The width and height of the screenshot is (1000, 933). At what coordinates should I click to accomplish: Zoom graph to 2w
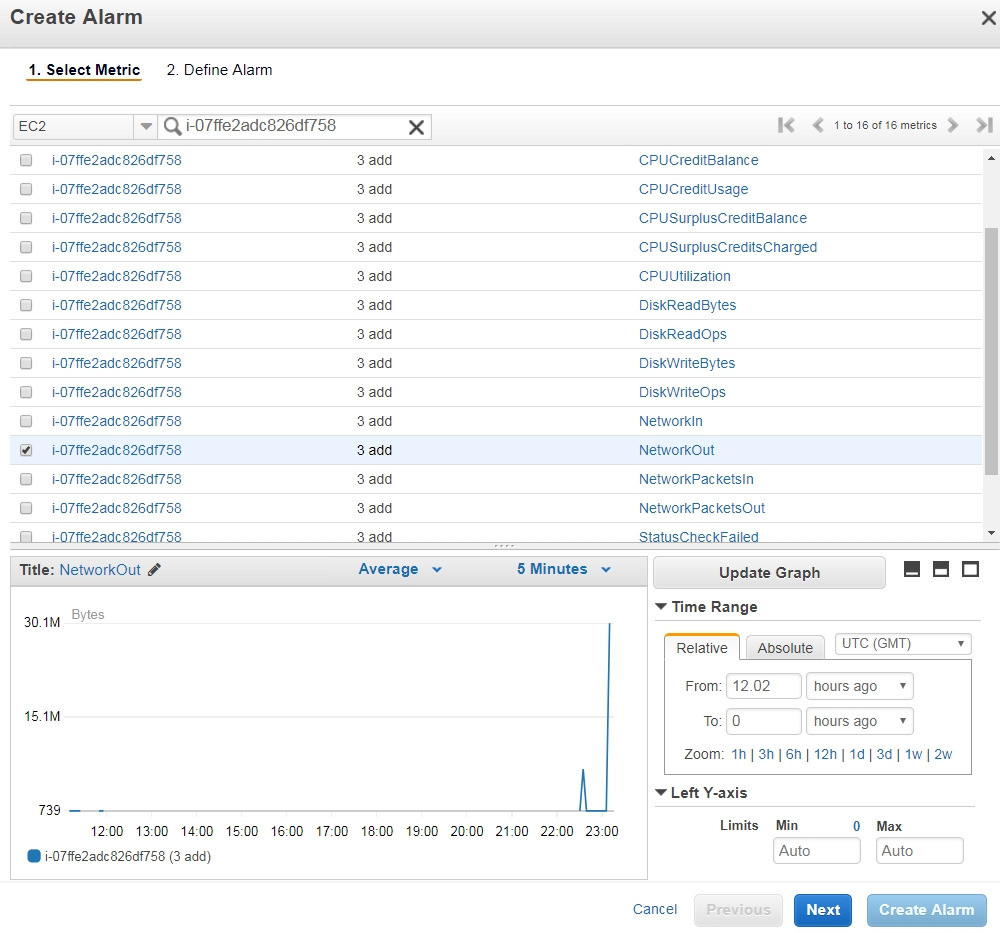pyautogui.click(x=943, y=754)
